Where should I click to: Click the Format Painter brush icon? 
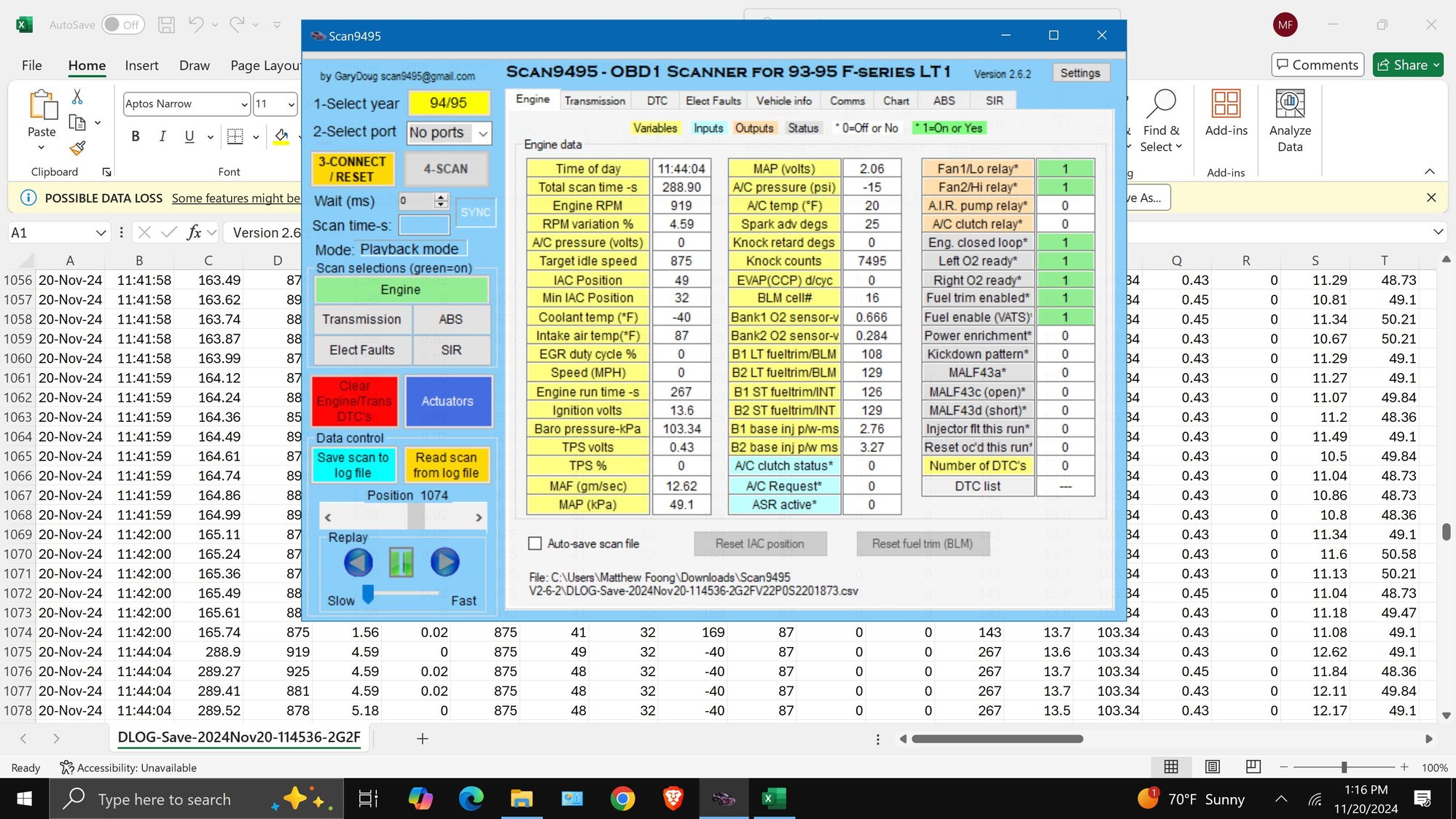pos(77,148)
